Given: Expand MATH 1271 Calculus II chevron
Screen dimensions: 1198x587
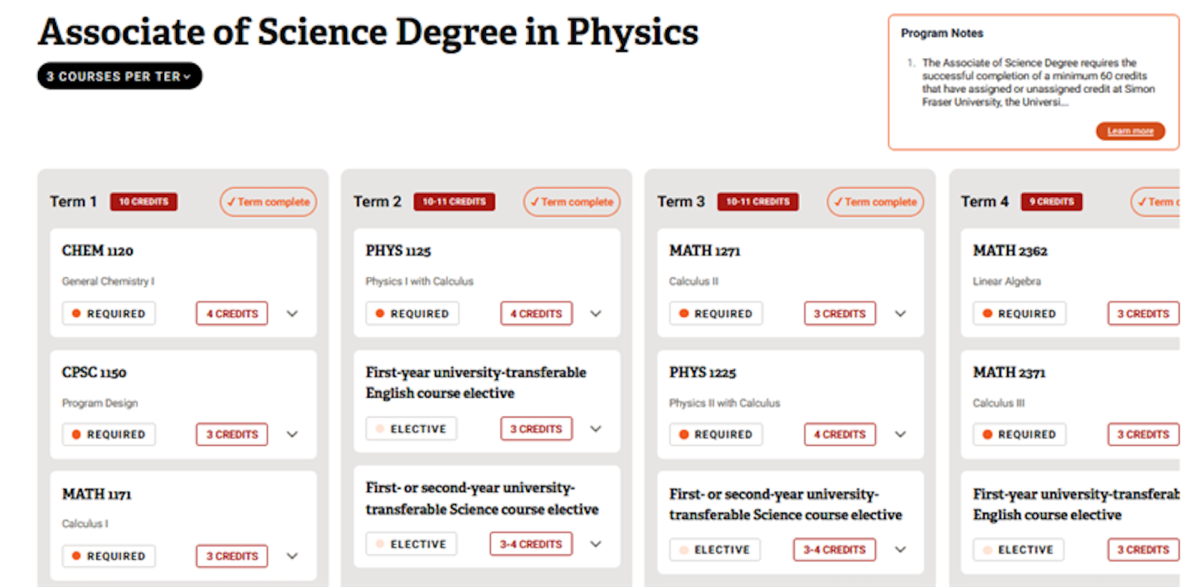Looking at the screenshot, I should 900,314.
